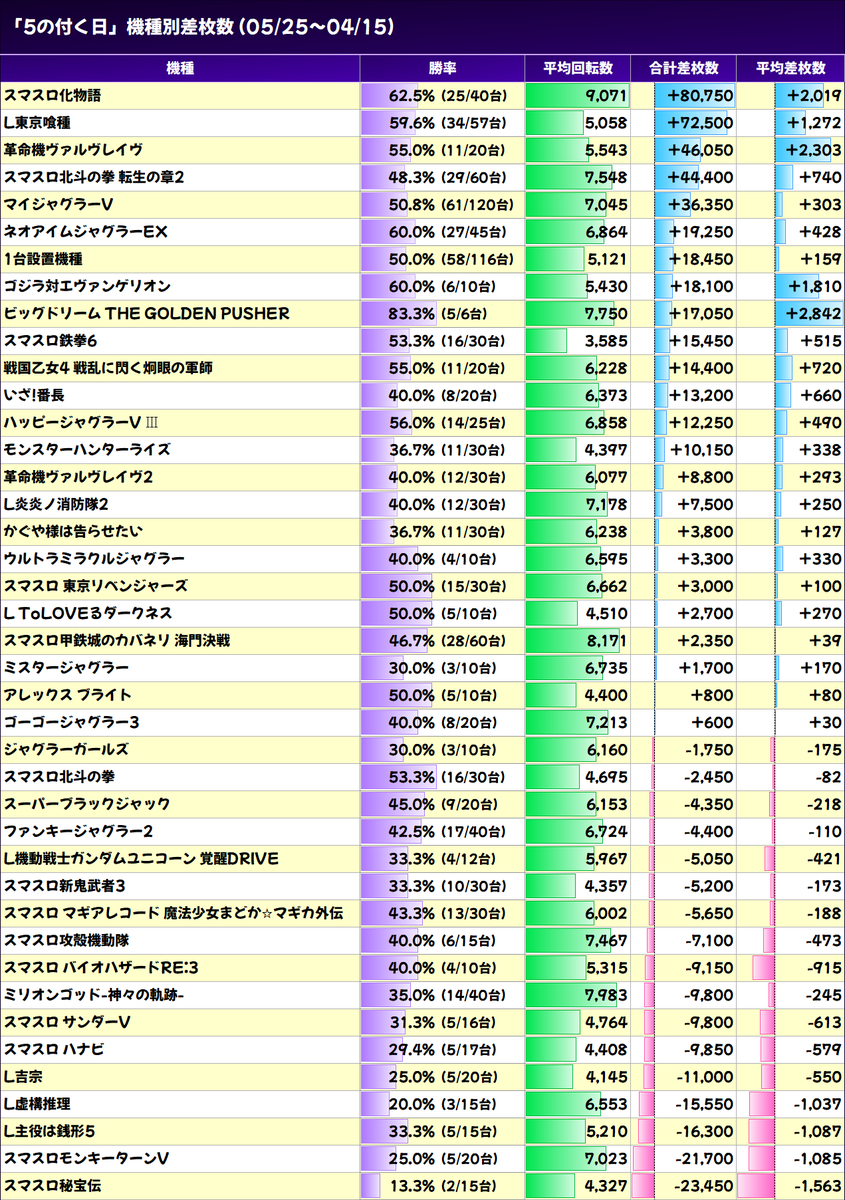Select the スマスロ鉄拳6 machine name
The width and height of the screenshot is (845, 1200).
(x=50, y=341)
